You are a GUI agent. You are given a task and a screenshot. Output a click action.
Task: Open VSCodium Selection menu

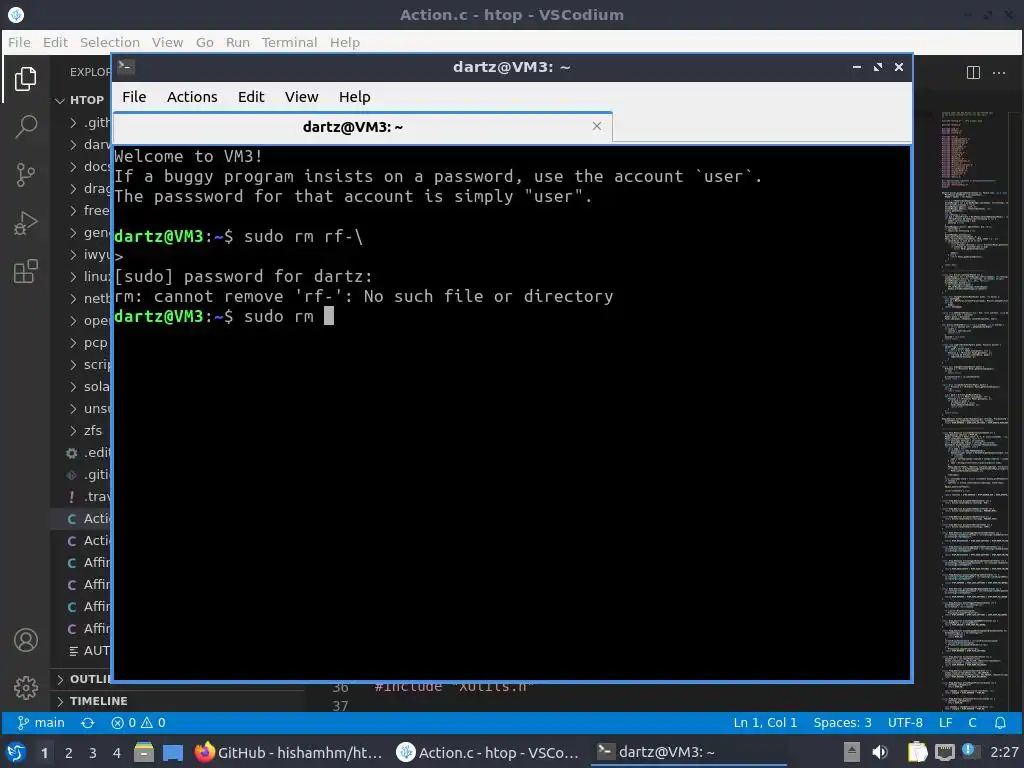point(110,42)
